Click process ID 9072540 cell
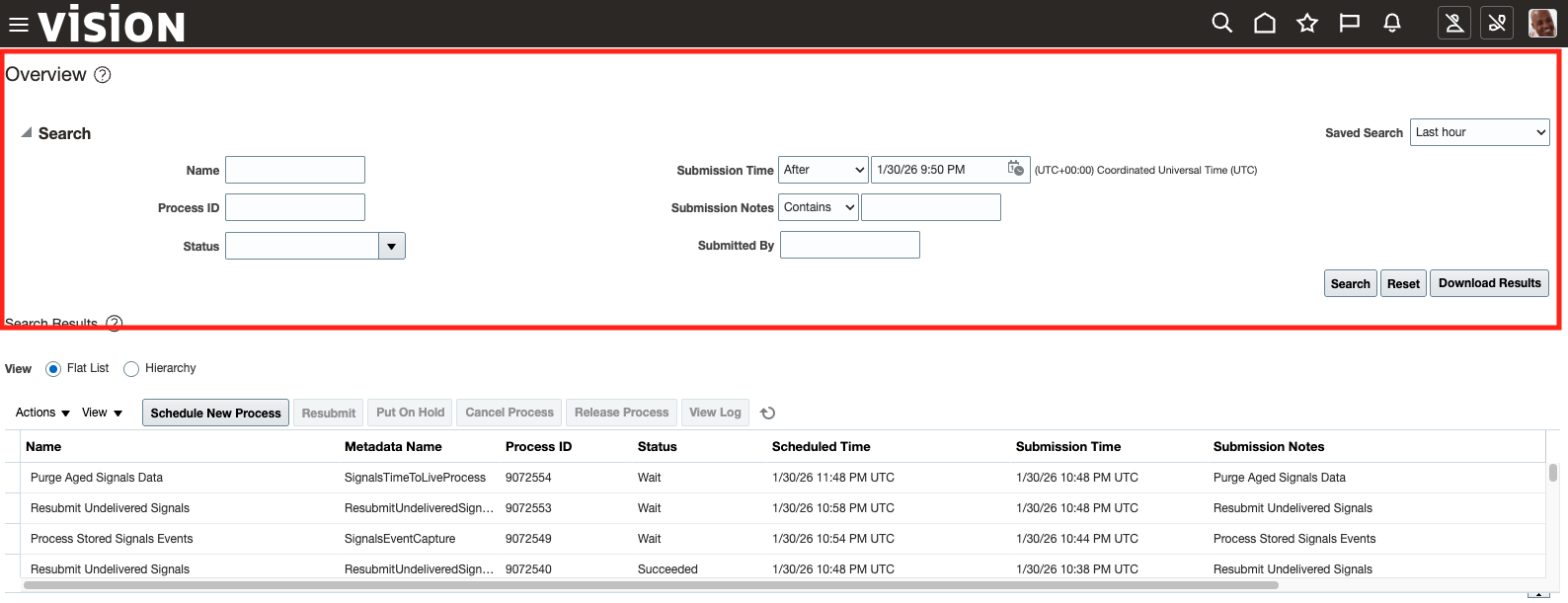This screenshot has width=1568, height=603. (528, 569)
